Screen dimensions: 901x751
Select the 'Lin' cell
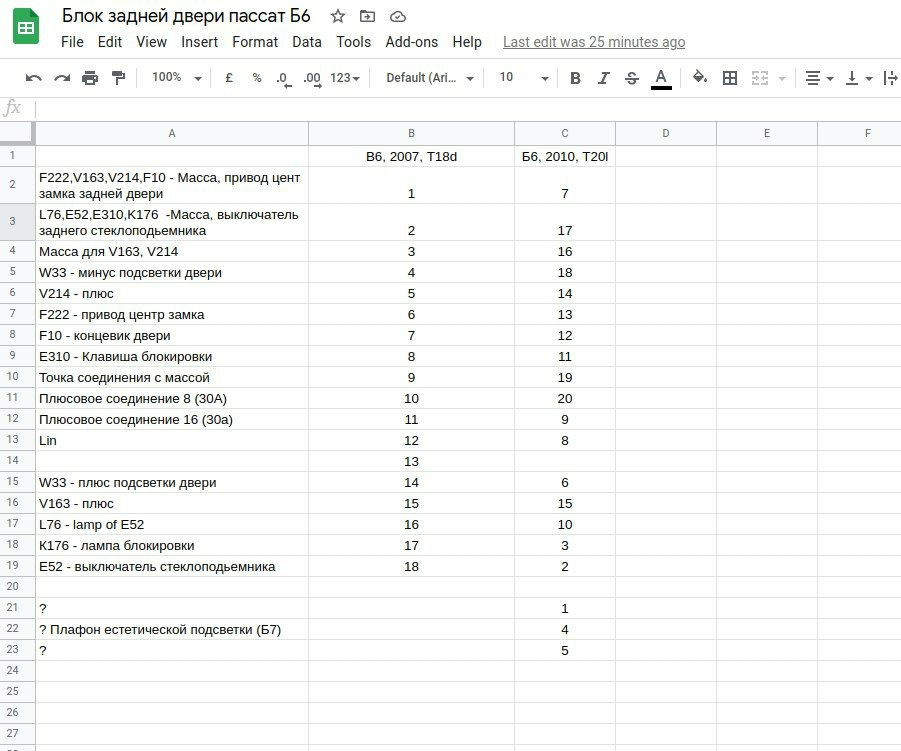coord(172,440)
